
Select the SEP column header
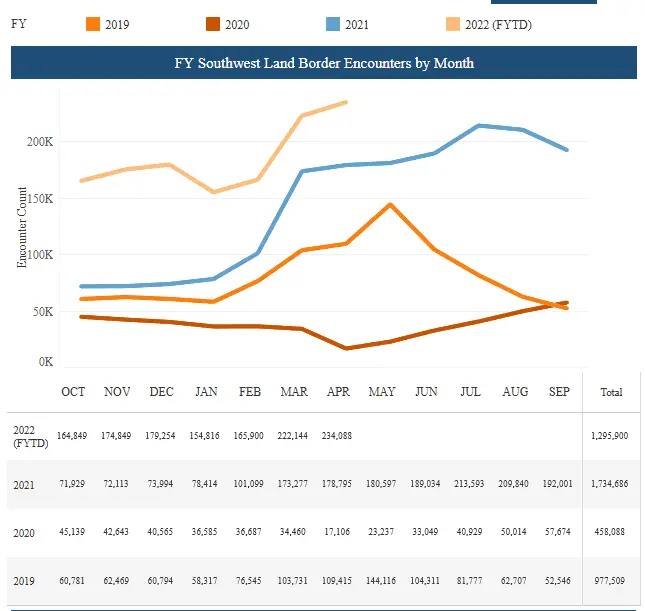pyautogui.click(x=558, y=392)
